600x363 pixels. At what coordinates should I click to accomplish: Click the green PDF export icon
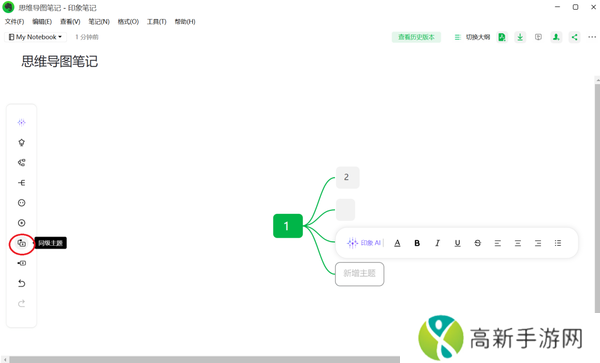coord(502,37)
